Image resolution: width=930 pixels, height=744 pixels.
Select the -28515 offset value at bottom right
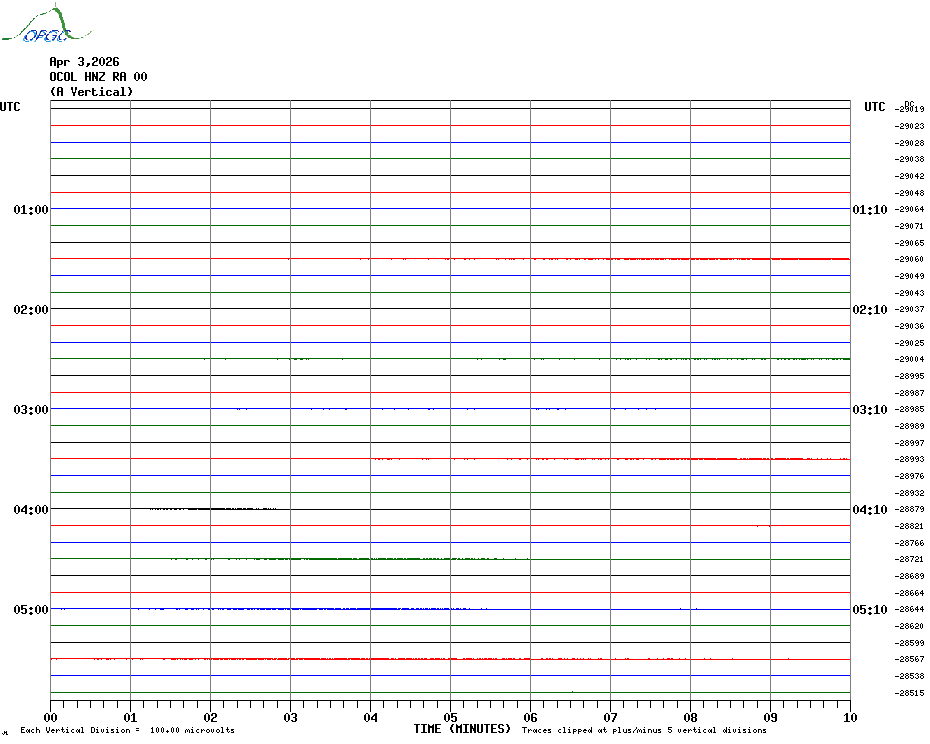click(910, 693)
